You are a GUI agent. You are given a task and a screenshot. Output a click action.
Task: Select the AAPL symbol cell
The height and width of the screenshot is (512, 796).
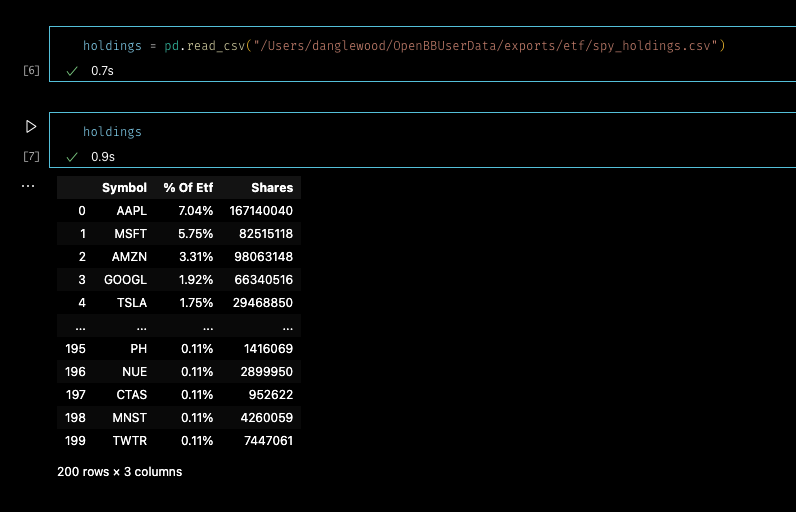click(x=131, y=211)
